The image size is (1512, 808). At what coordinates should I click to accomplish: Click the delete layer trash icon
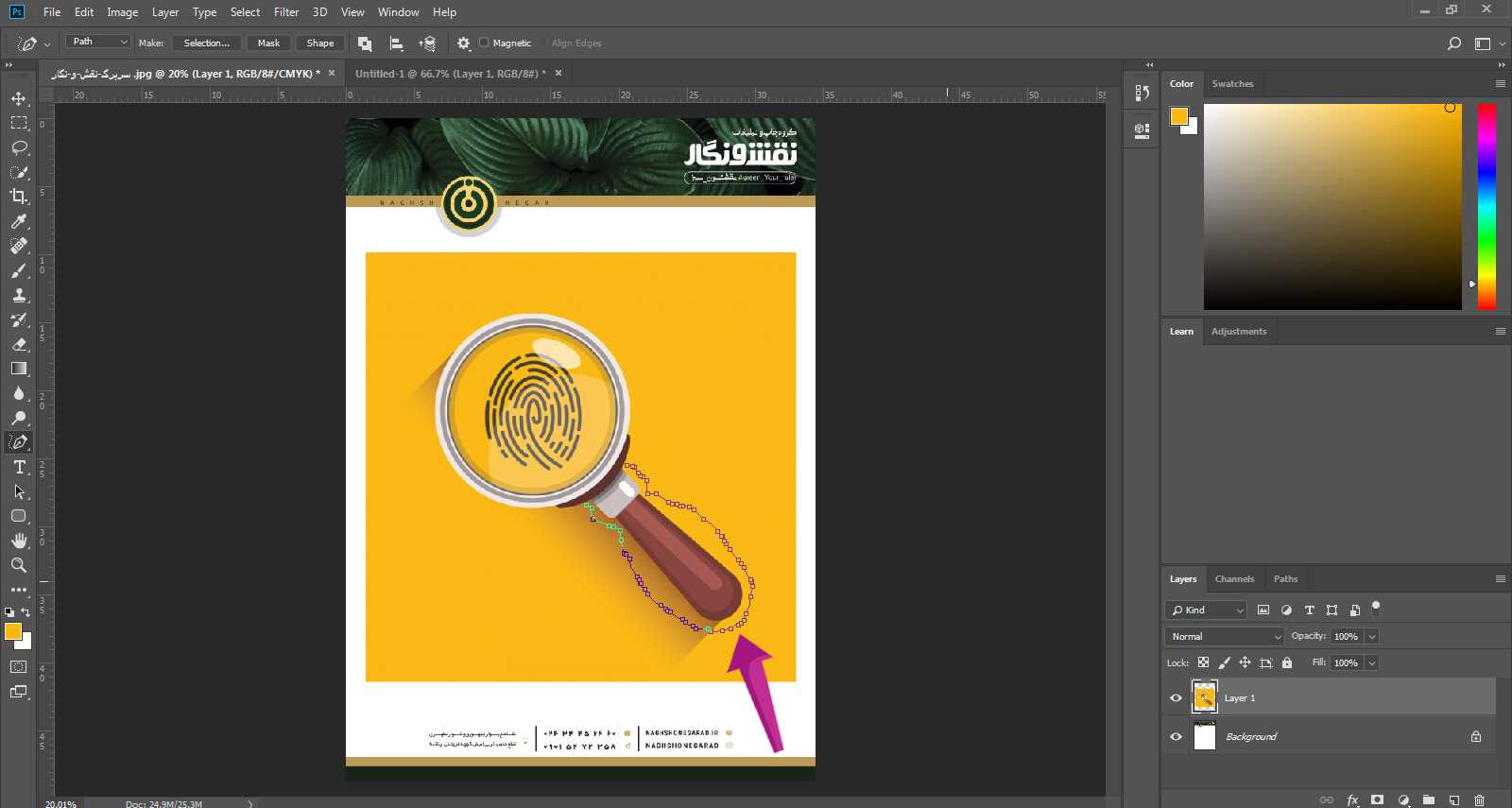pos(1479,799)
